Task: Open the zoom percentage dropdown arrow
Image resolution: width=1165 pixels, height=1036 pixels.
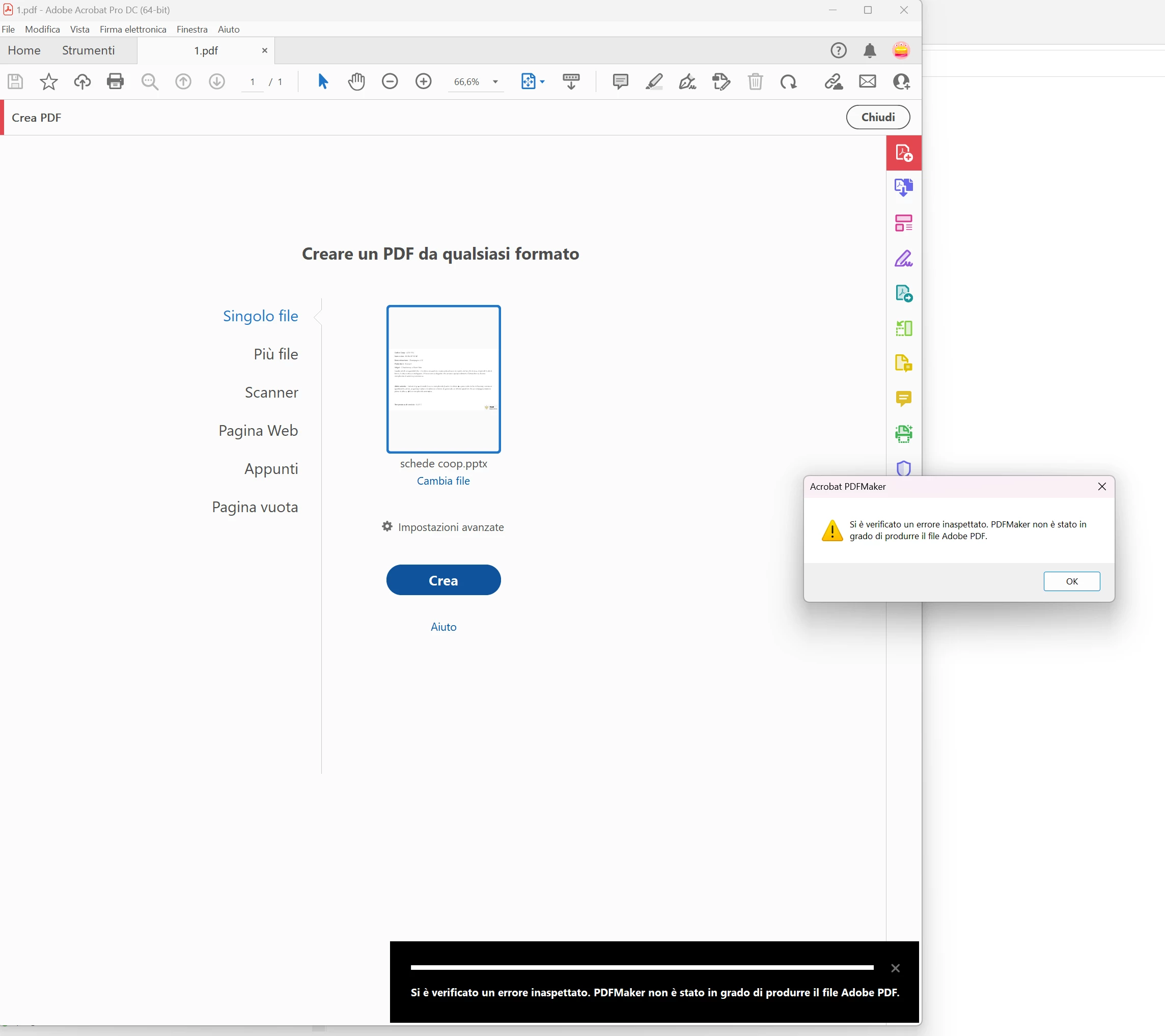Action: (x=495, y=82)
